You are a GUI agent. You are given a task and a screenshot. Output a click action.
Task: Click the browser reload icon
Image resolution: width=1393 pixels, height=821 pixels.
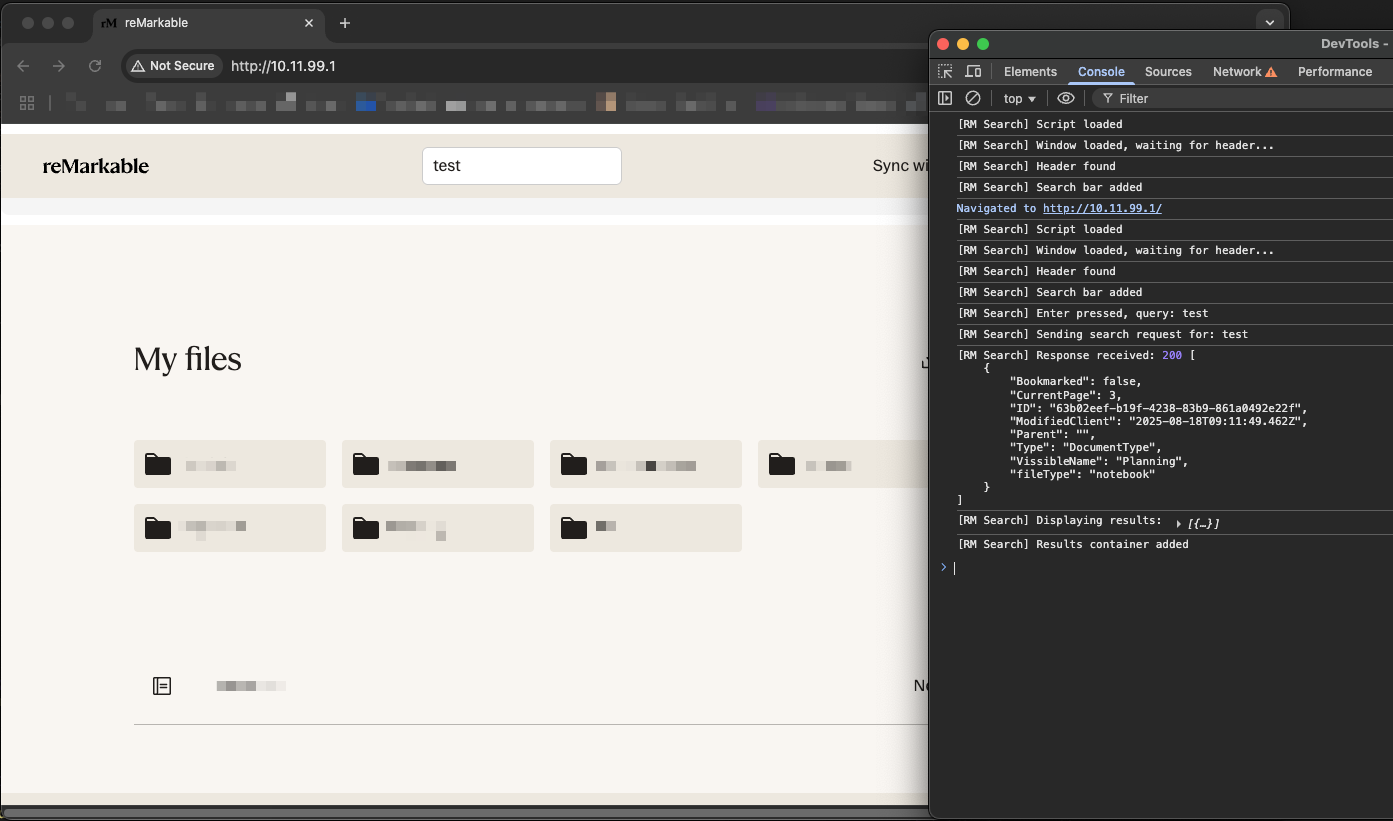[x=95, y=66]
